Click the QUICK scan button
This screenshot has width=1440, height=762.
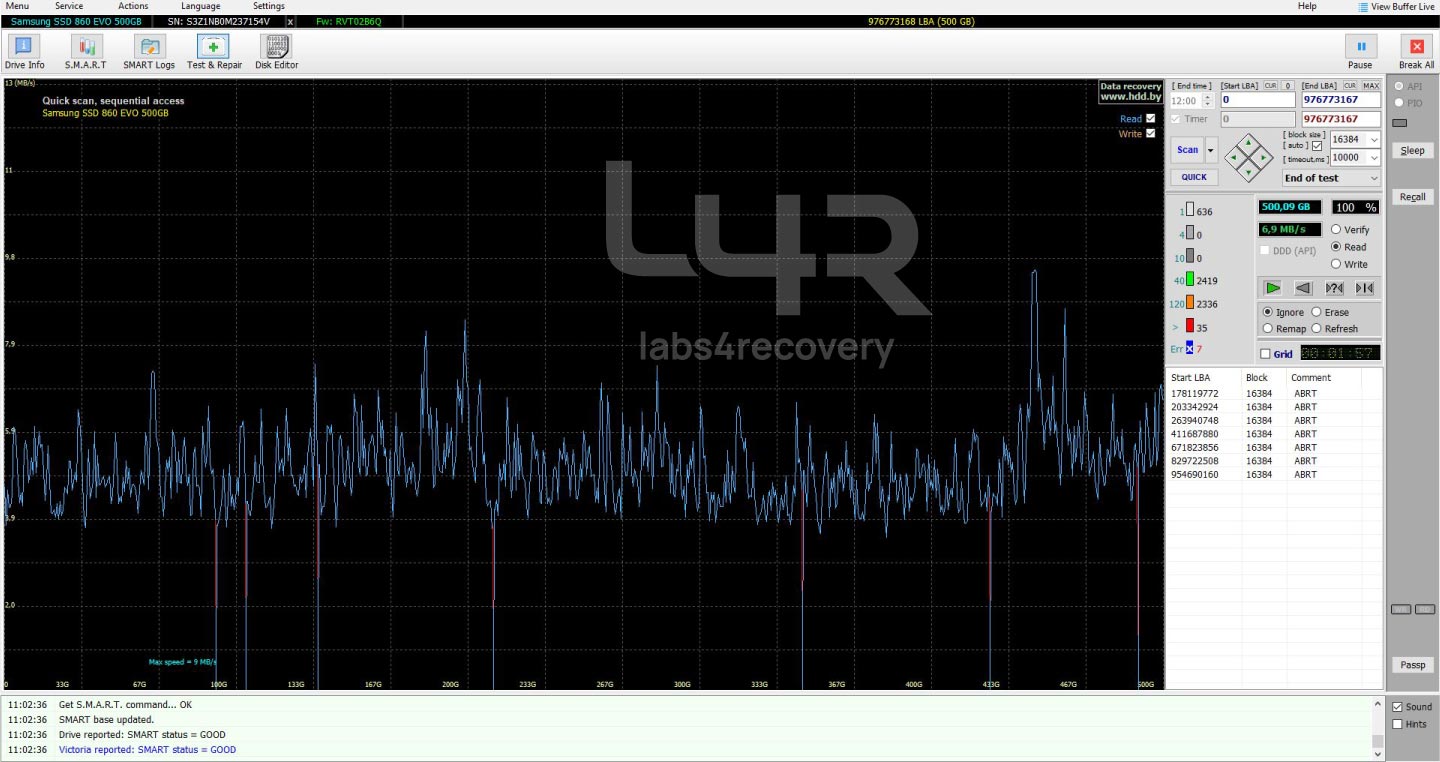click(x=1194, y=177)
